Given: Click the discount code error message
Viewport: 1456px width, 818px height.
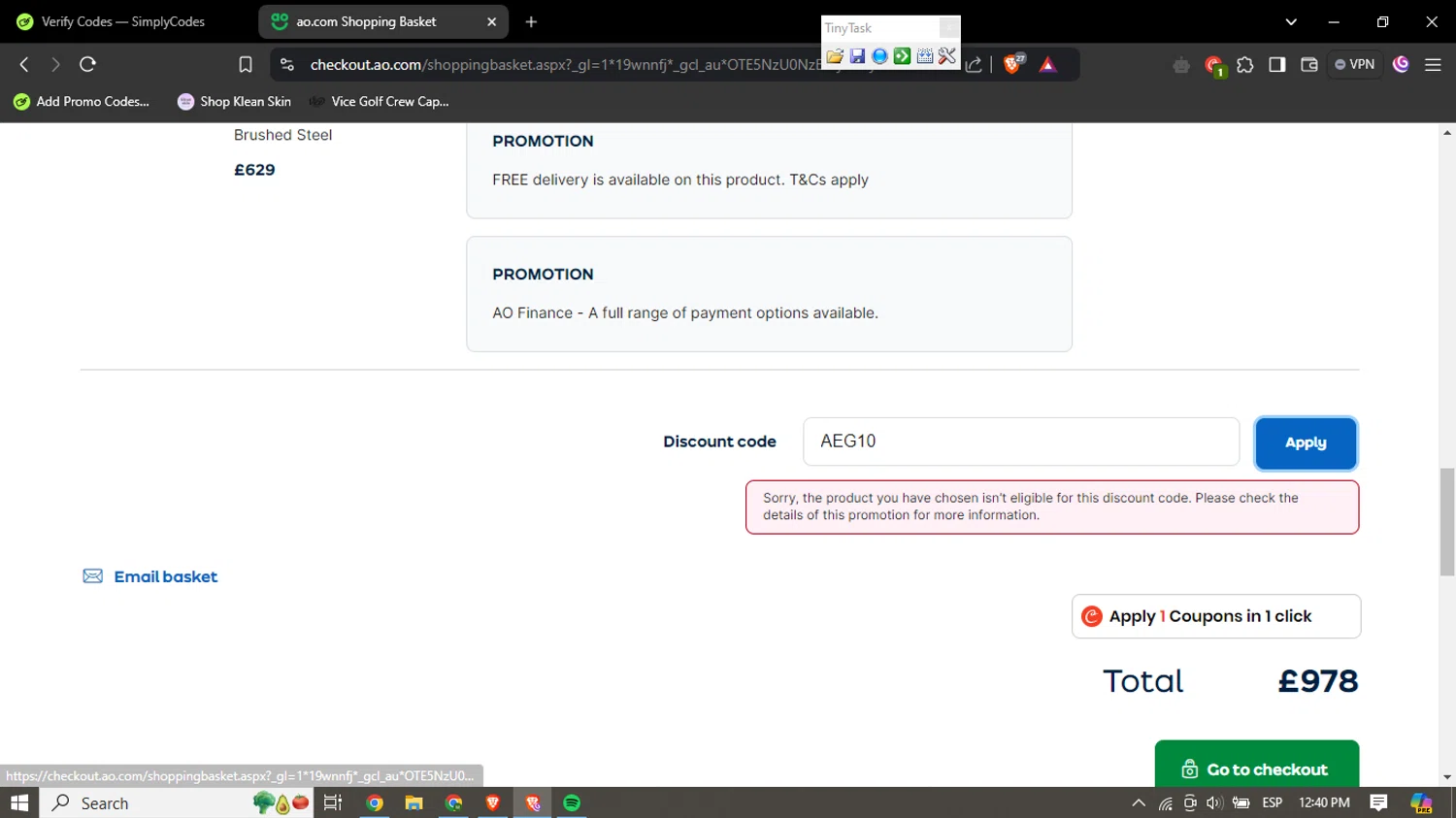Looking at the screenshot, I should pyautogui.click(x=1052, y=507).
